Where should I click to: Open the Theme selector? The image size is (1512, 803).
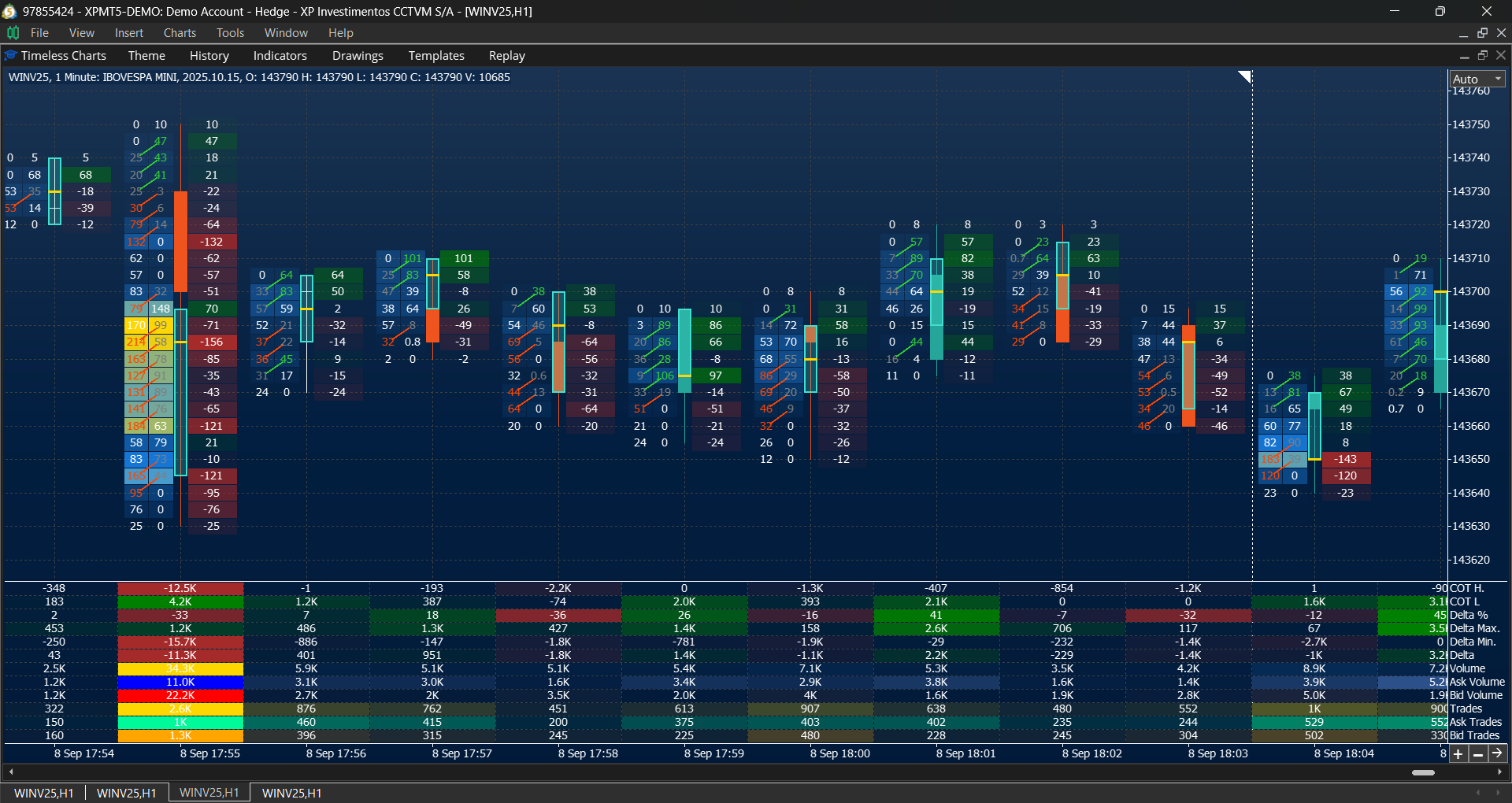coord(146,55)
